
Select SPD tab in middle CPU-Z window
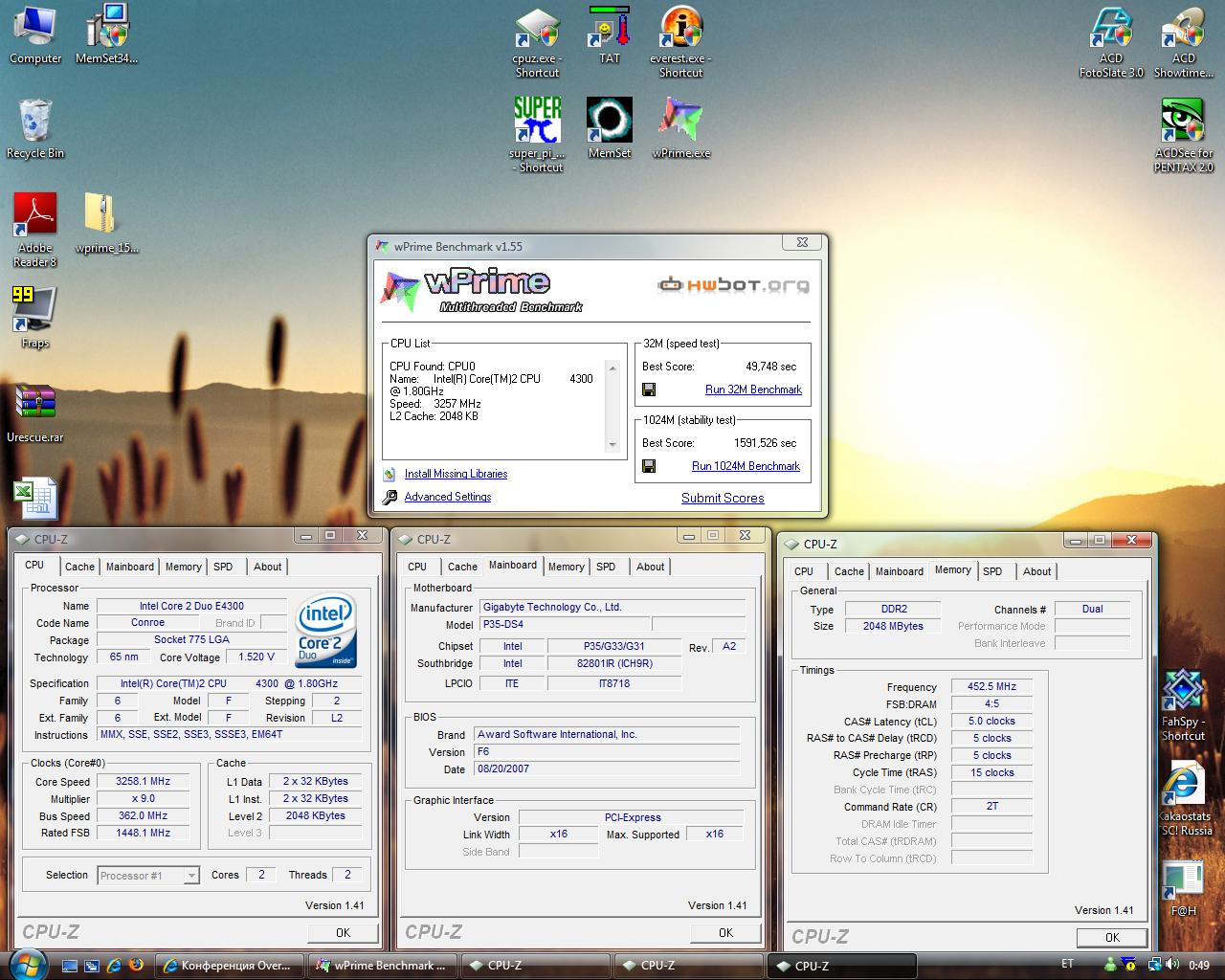[606, 567]
